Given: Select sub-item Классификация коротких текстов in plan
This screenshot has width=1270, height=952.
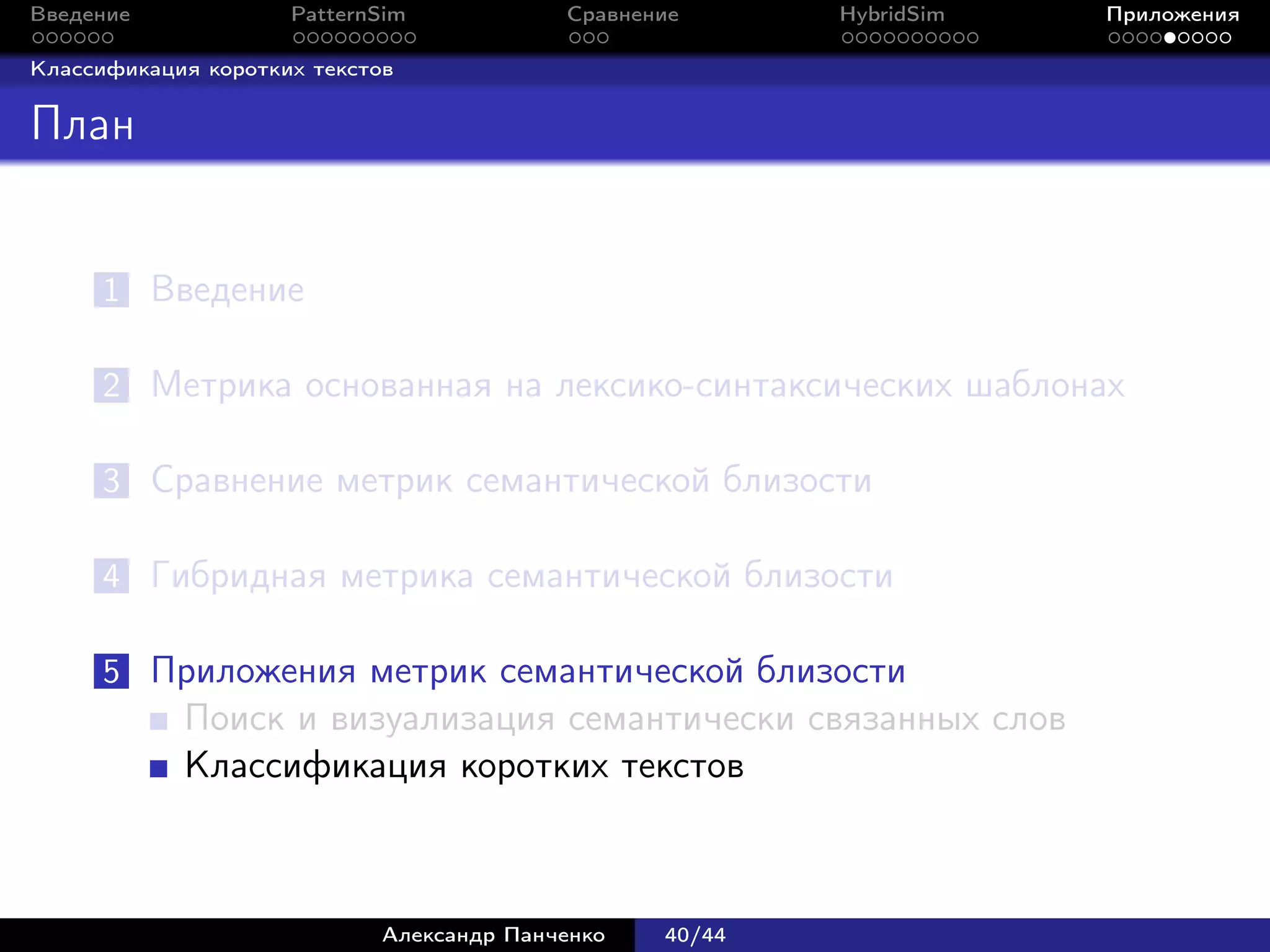Looking at the screenshot, I should (x=464, y=767).
